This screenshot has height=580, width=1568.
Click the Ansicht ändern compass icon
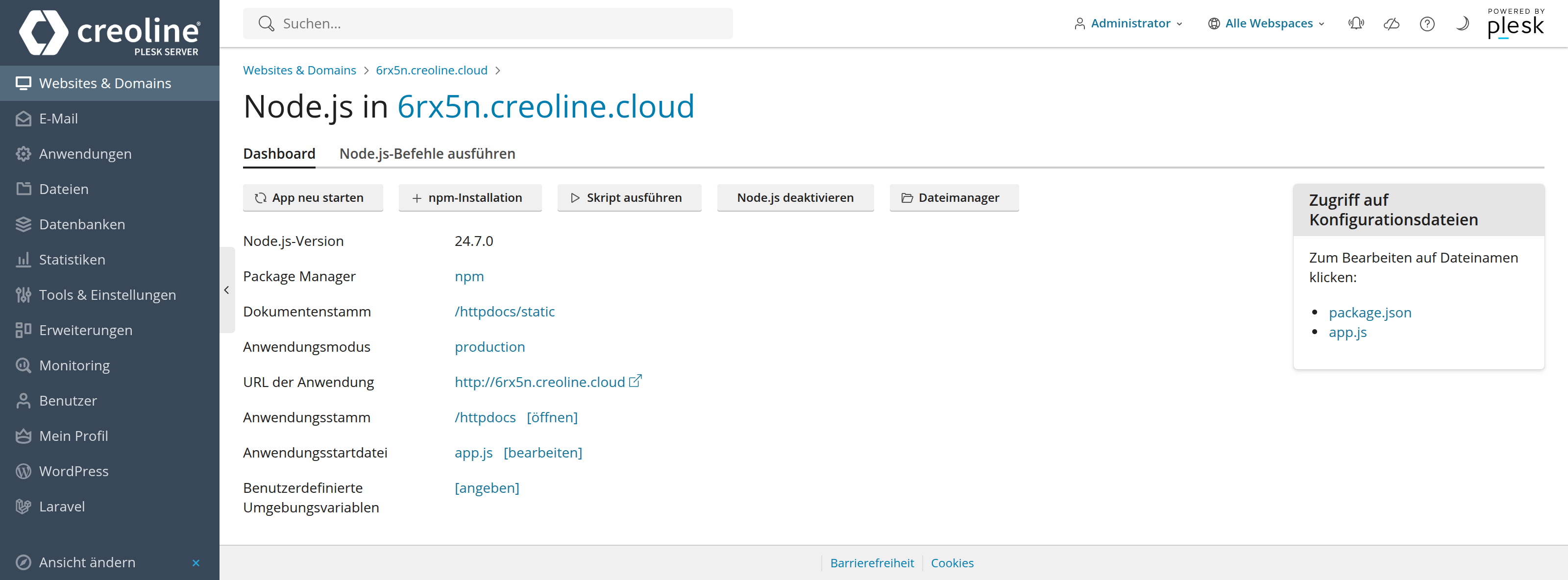click(23, 562)
